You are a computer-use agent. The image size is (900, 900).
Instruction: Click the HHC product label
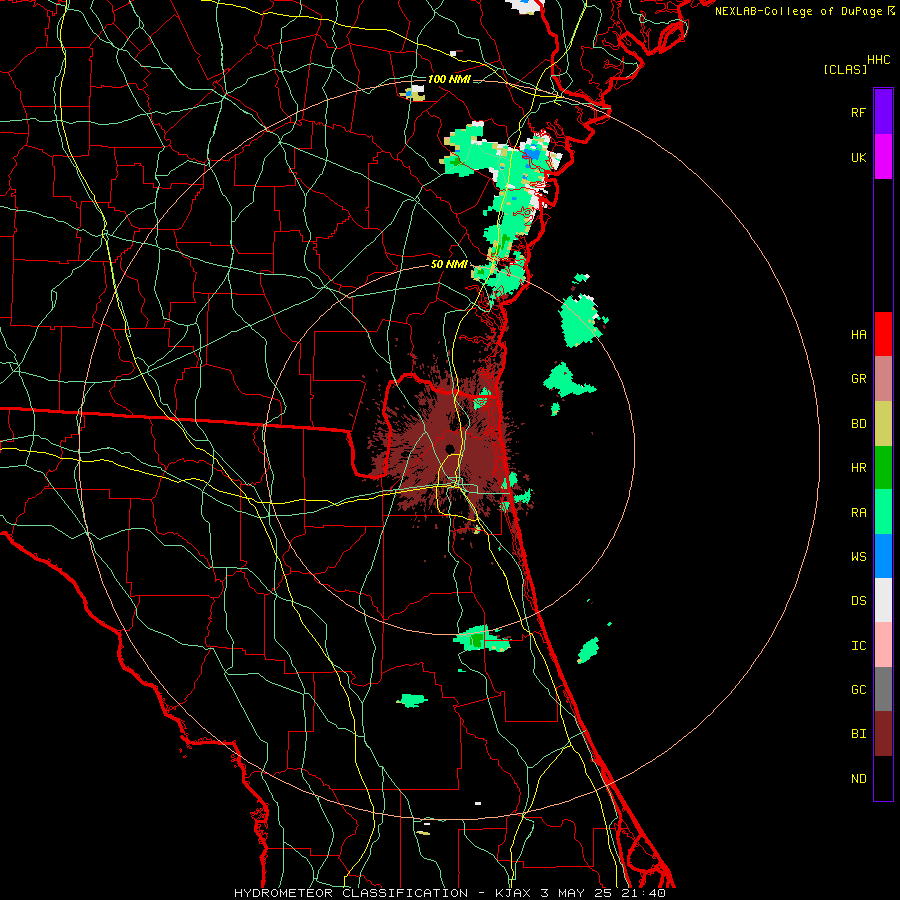878,60
